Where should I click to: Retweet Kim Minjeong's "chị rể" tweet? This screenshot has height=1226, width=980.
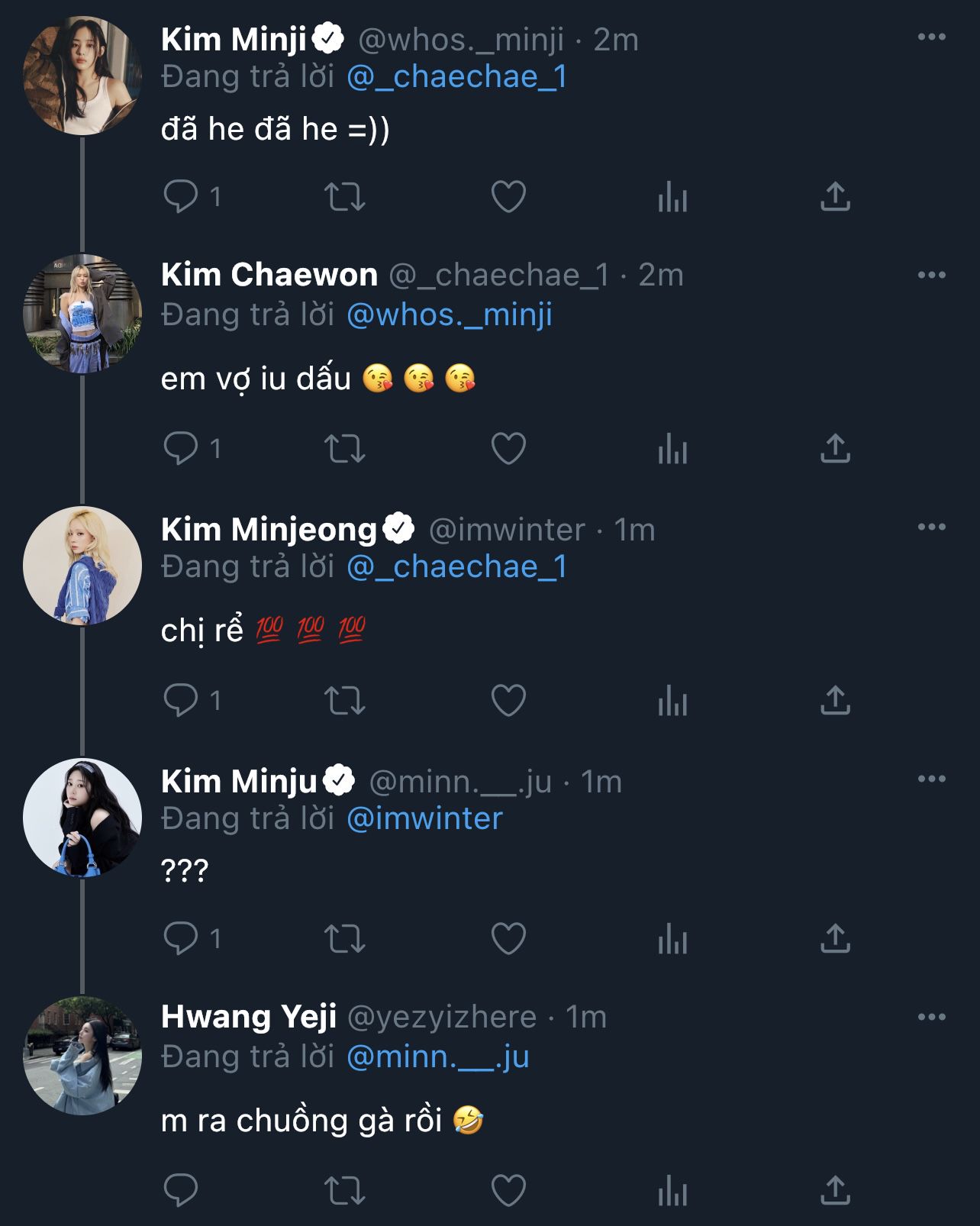[345, 700]
